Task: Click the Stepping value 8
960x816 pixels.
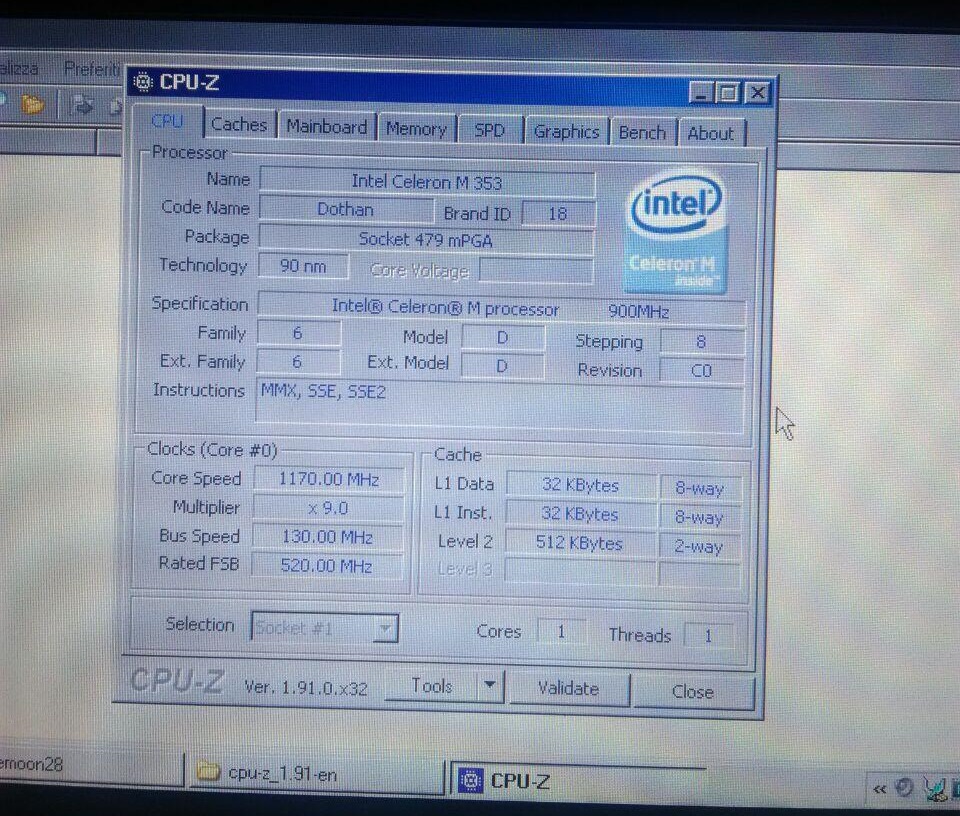Action: pos(702,342)
